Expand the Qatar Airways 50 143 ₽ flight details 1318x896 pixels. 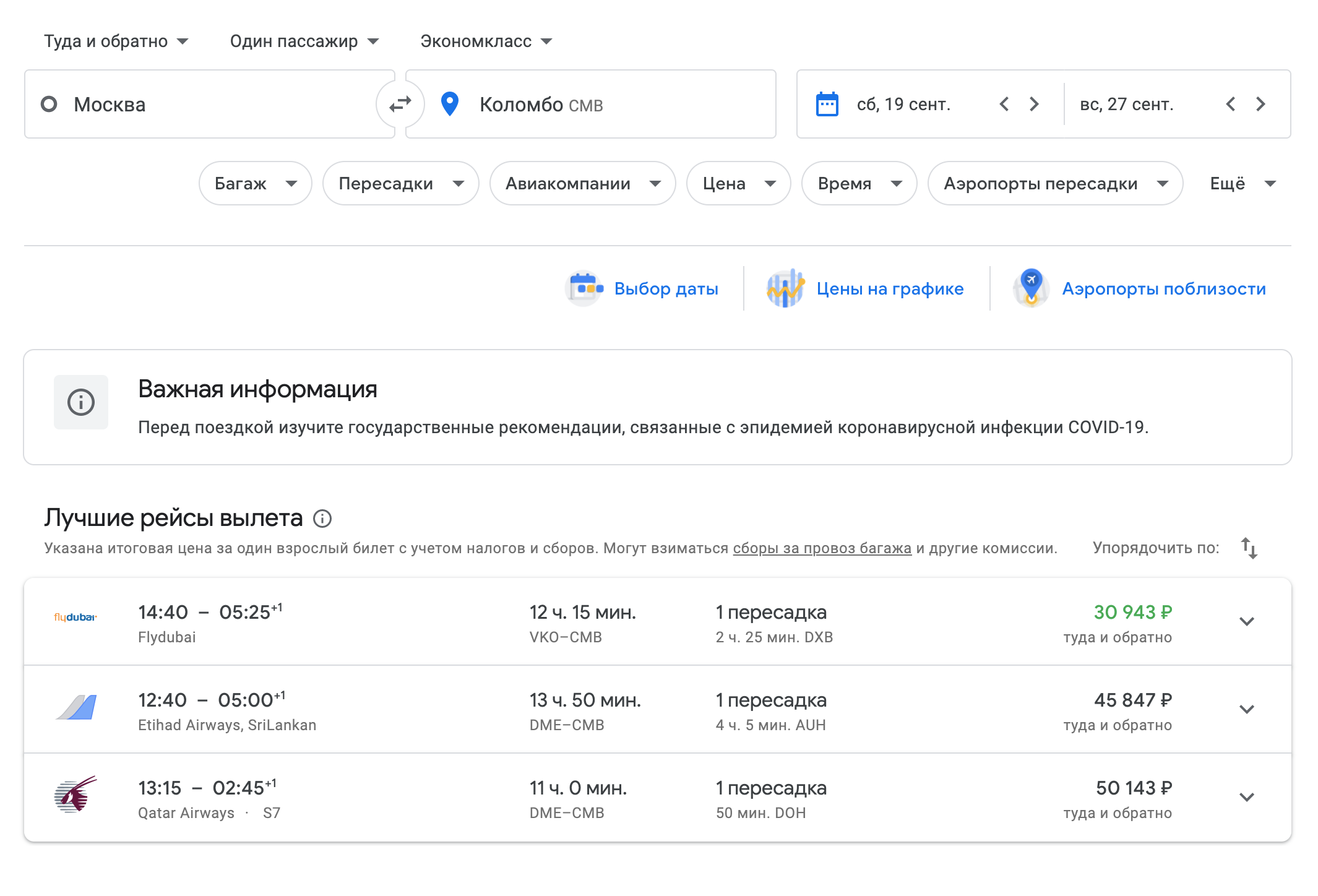(1247, 798)
